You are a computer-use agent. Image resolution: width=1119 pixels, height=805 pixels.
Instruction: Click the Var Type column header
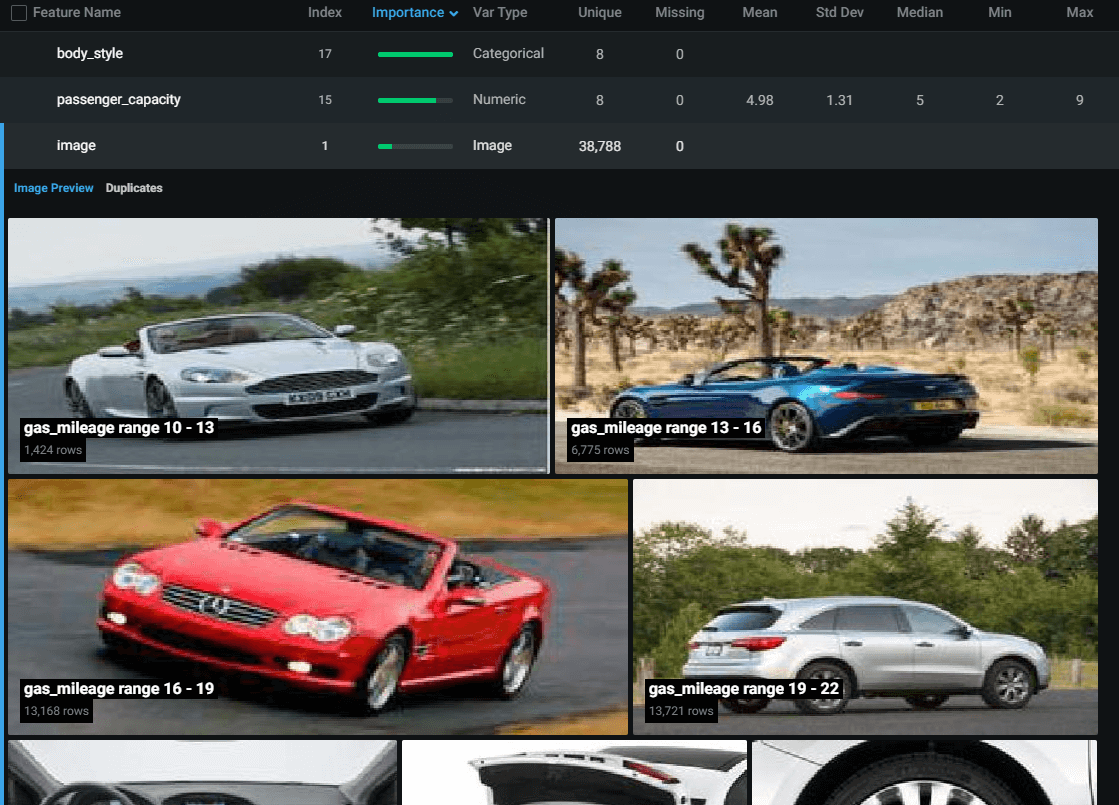[500, 12]
